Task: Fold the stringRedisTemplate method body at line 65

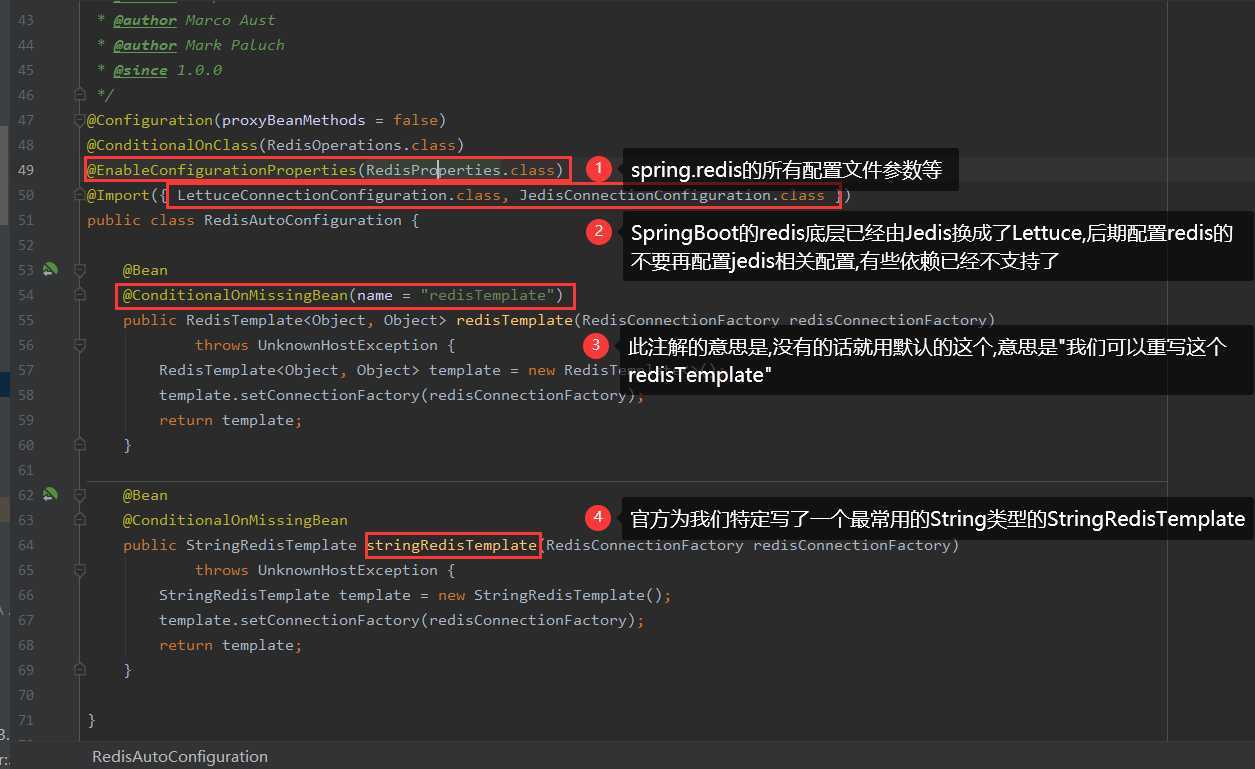Action: pyautogui.click(x=80, y=570)
